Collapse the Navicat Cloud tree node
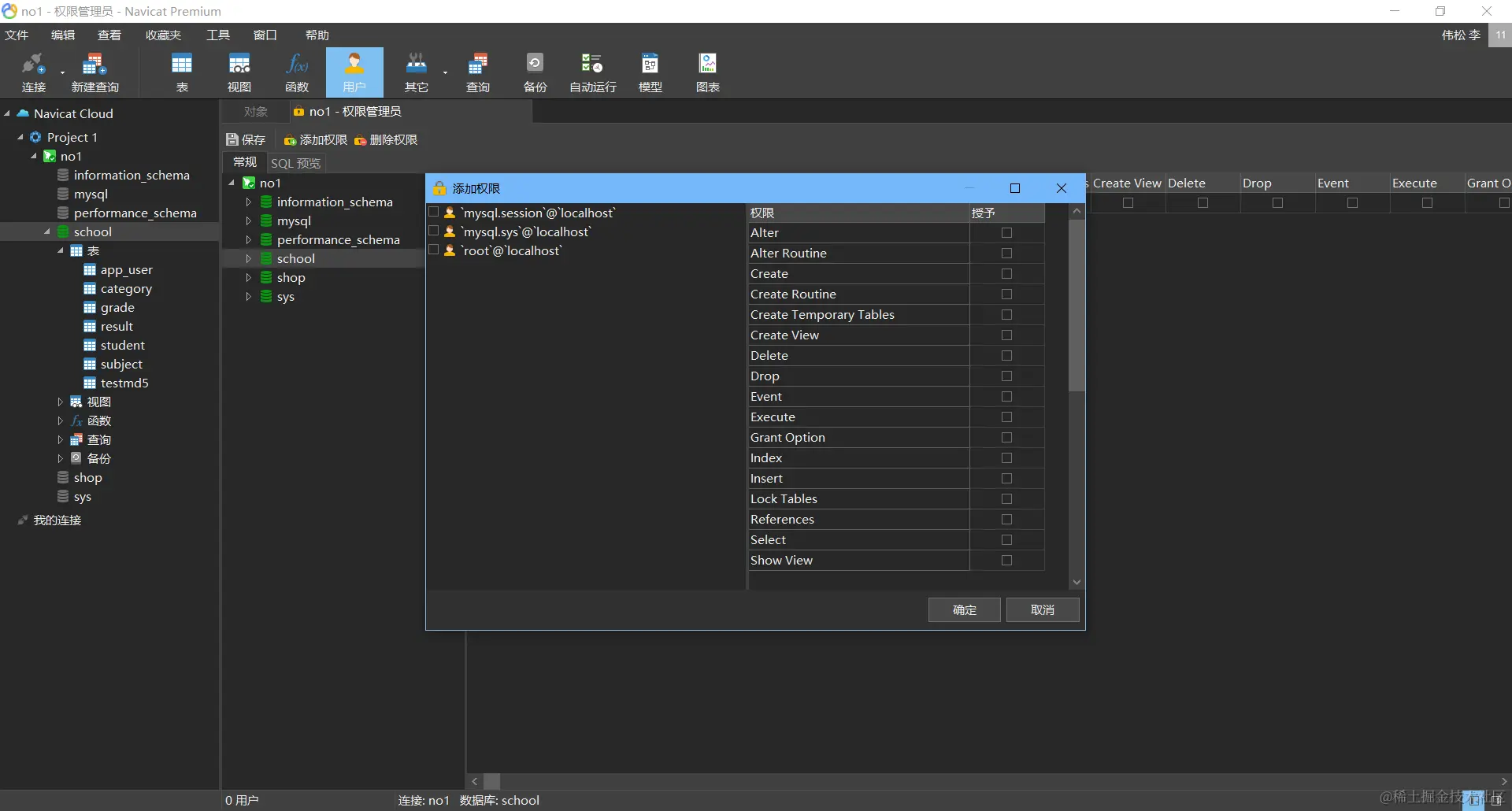This screenshot has height=811, width=1512. tap(7, 113)
